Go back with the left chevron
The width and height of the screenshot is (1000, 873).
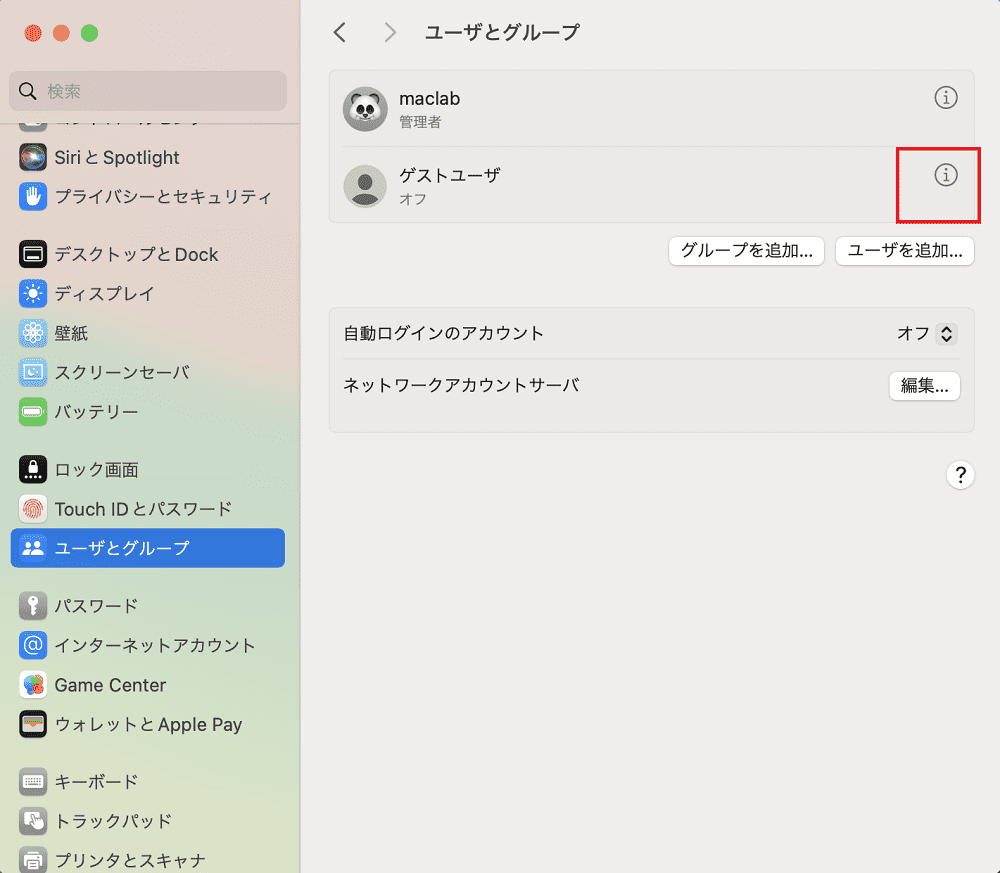(340, 32)
